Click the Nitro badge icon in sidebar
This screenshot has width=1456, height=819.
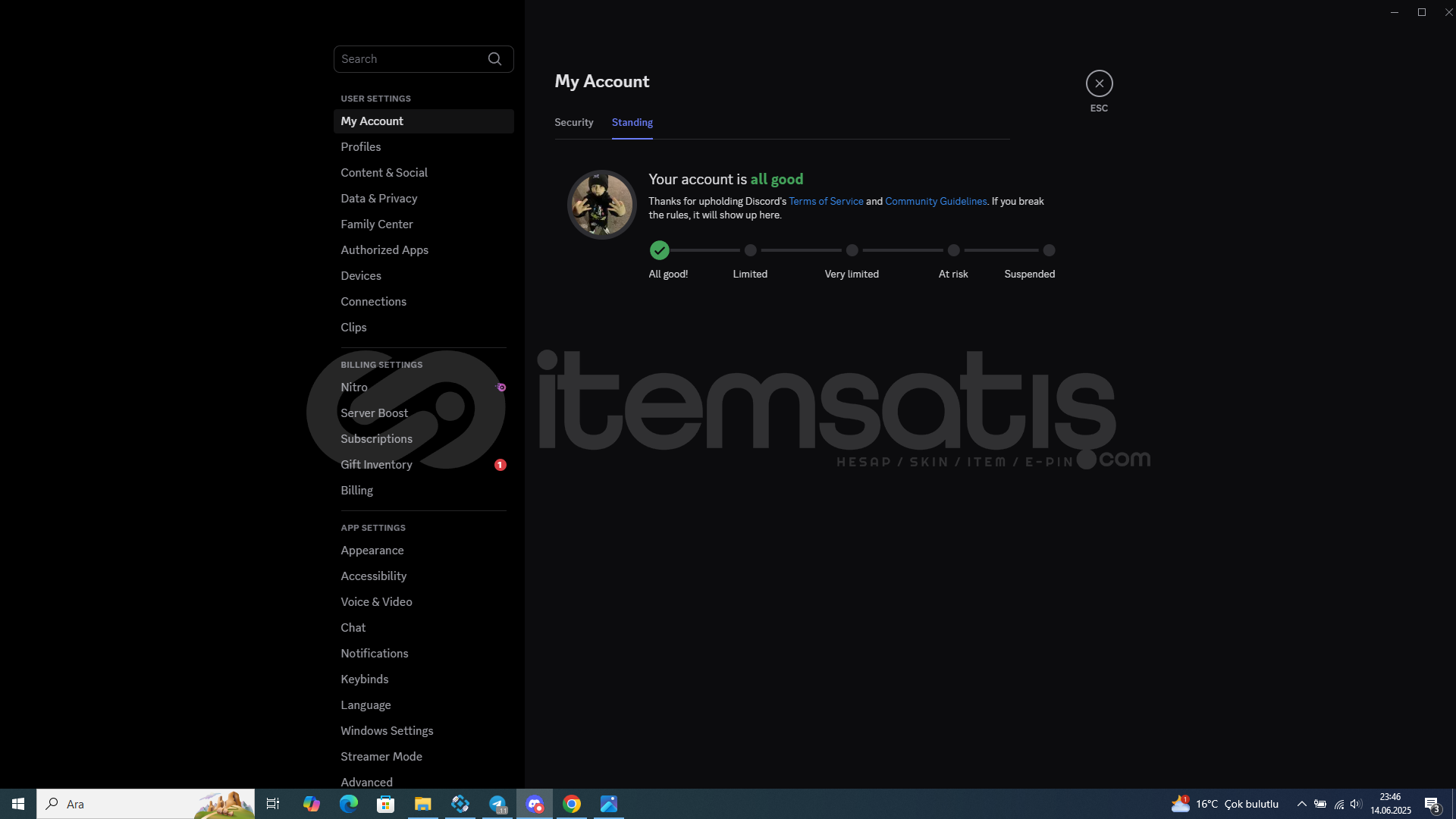pyautogui.click(x=500, y=388)
